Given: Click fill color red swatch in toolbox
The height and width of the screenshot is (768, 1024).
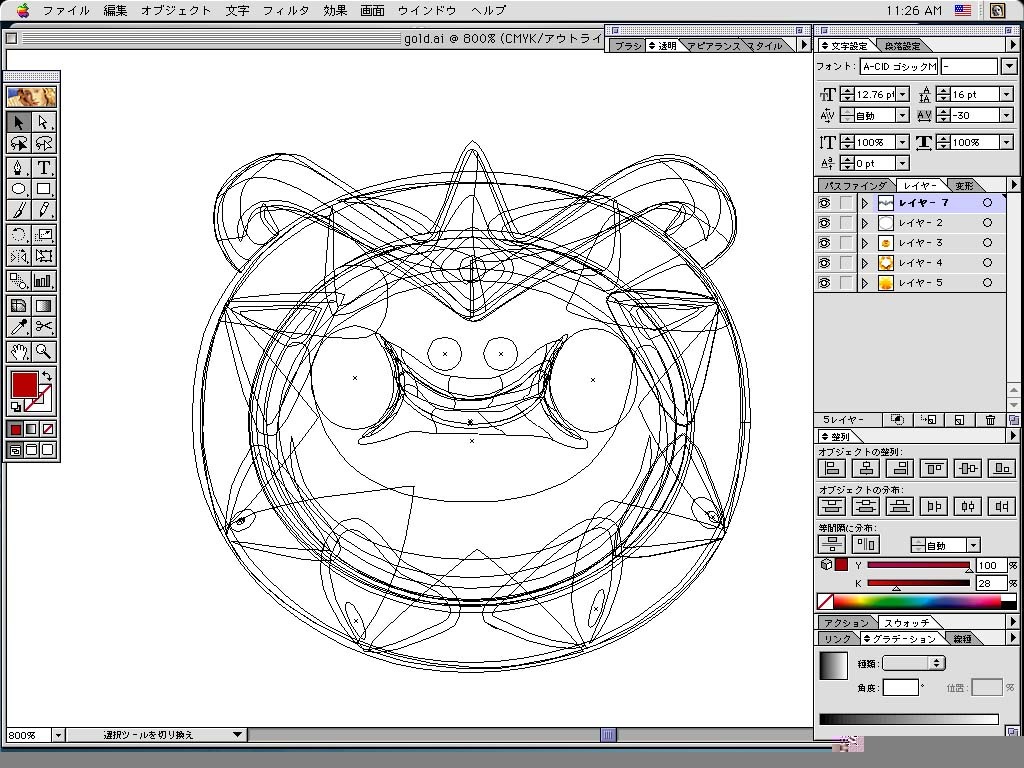Looking at the screenshot, I should pos(24,385).
